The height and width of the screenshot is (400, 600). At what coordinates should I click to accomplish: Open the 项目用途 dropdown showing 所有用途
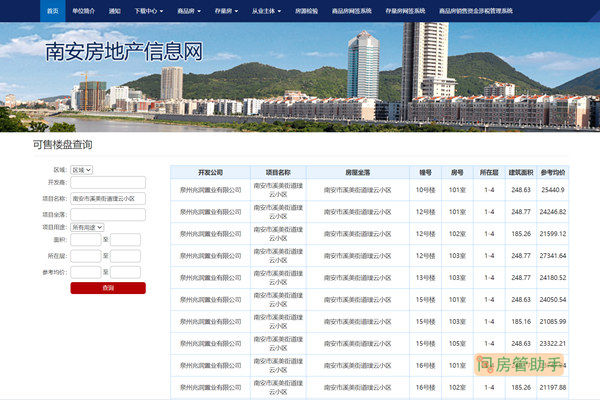point(87,227)
